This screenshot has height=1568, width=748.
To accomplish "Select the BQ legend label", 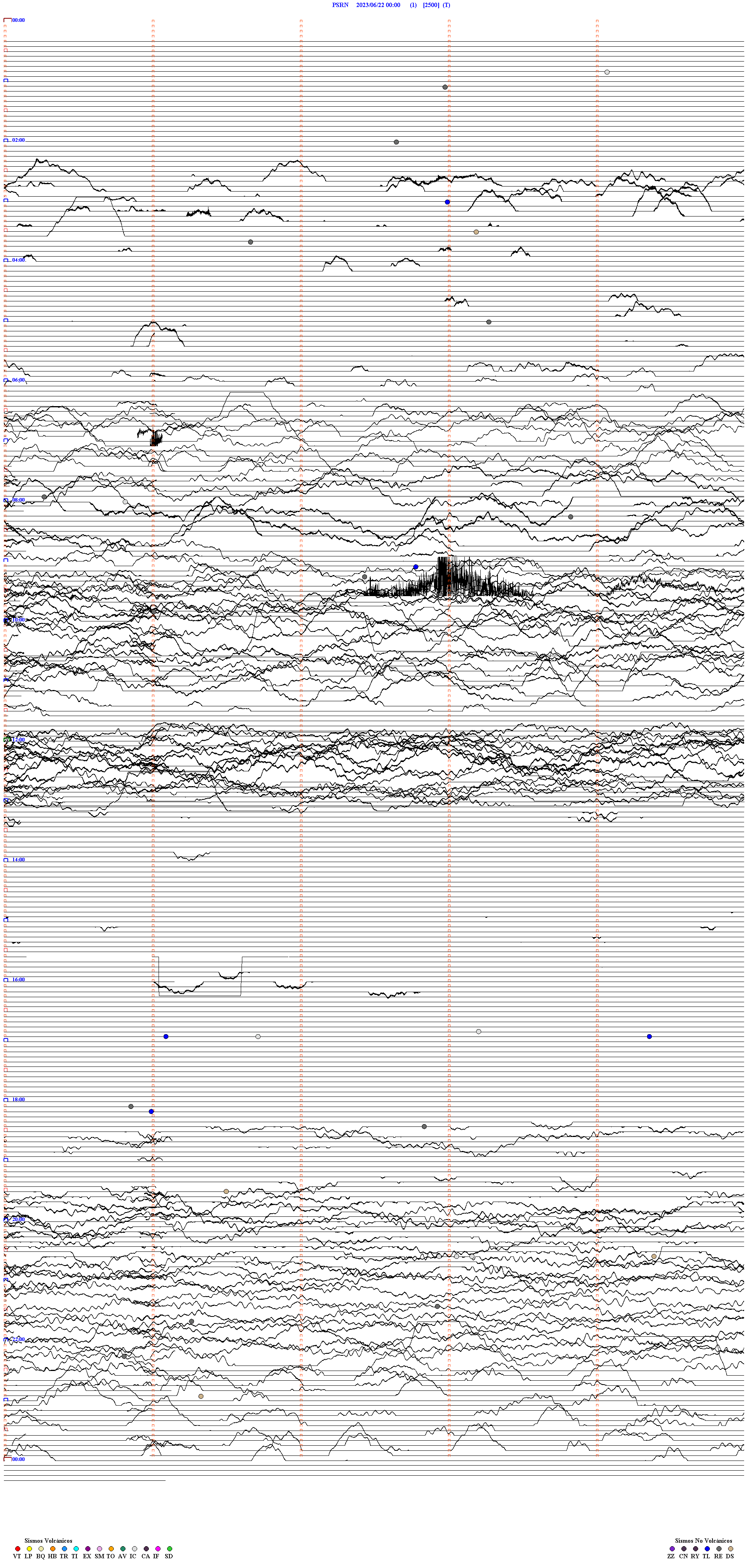I will [x=41, y=1556].
